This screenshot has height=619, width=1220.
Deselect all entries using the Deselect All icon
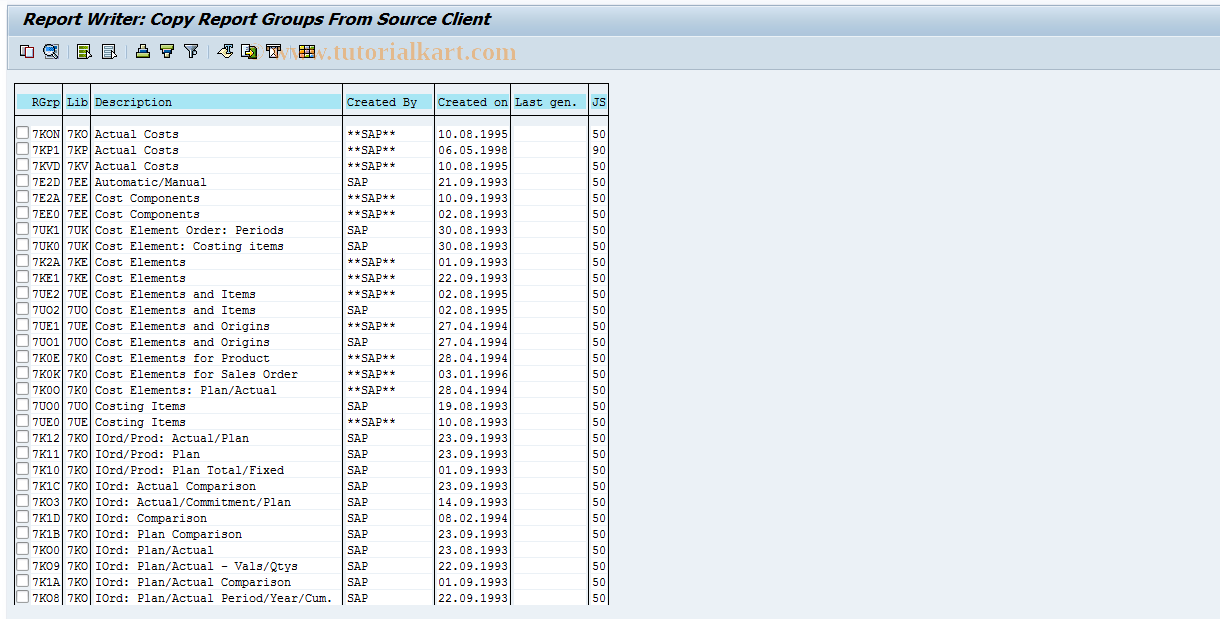point(108,51)
